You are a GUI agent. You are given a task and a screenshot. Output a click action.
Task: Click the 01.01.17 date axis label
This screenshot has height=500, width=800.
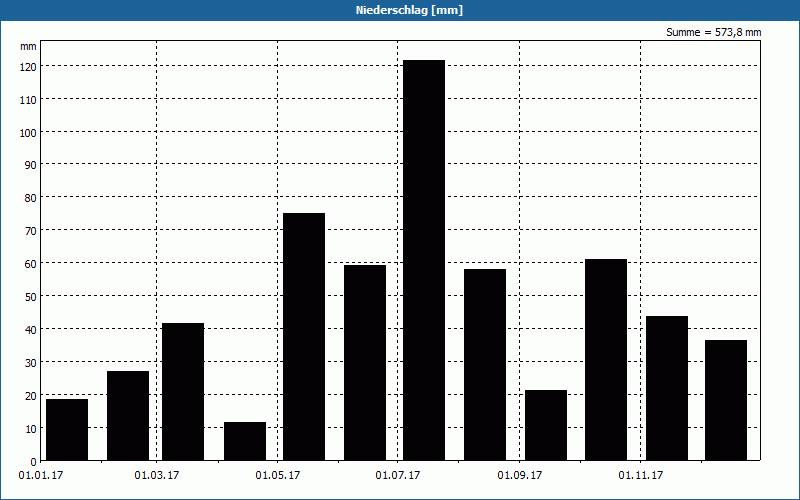(41, 476)
